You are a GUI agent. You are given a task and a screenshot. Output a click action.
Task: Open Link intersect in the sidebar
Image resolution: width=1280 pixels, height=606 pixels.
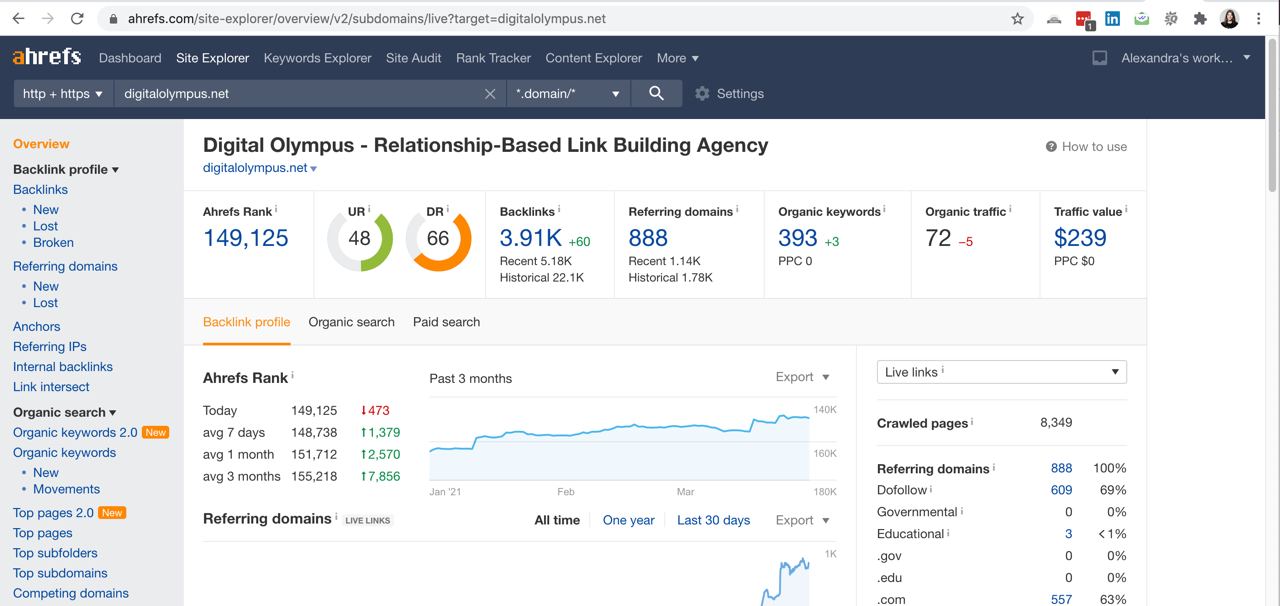51,386
